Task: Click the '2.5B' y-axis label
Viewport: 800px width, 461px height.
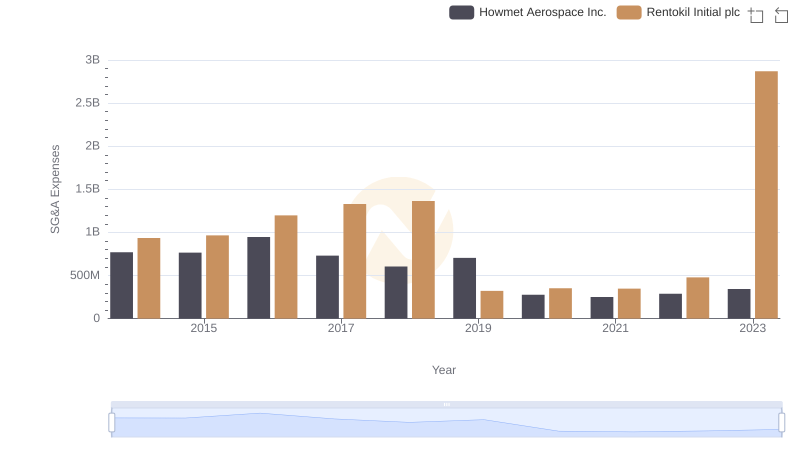Action: pyautogui.click(x=88, y=103)
